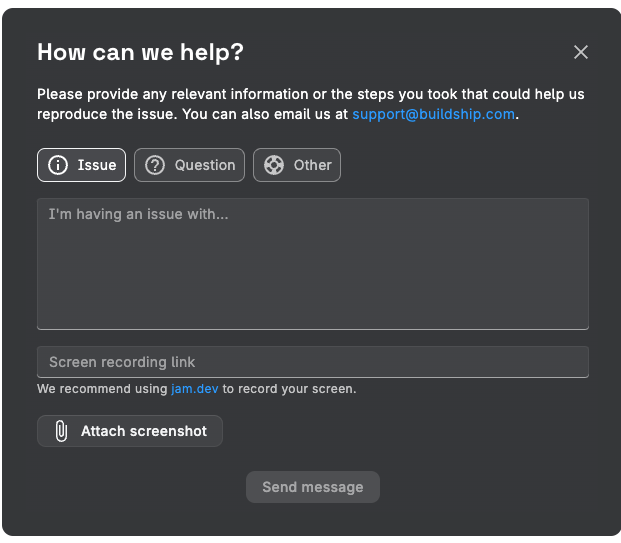Focus the message box for describing the issue
The image size is (621, 543).
[x=312, y=270]
